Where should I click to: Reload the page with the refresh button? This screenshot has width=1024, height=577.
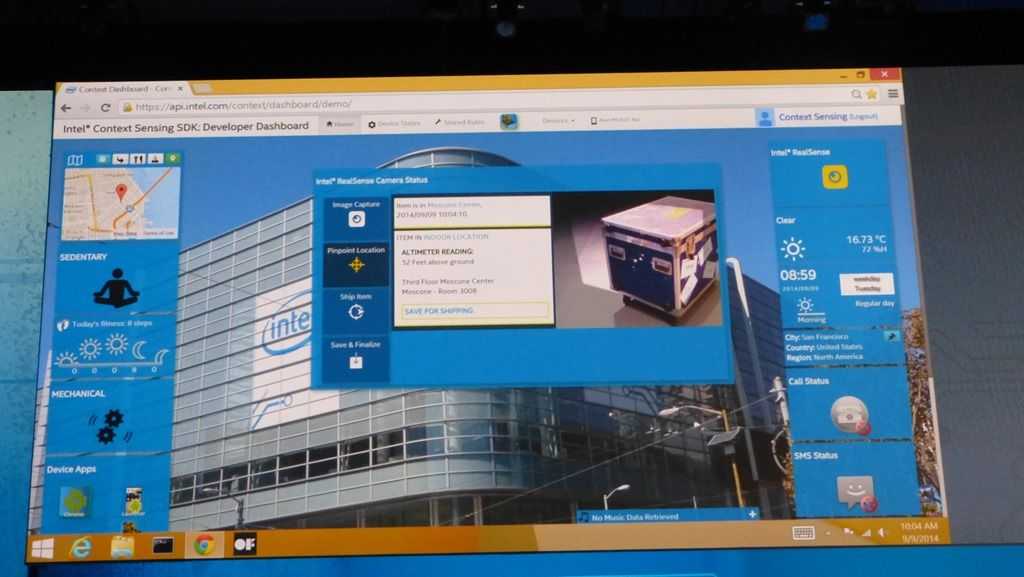click(x=105, y=107)
